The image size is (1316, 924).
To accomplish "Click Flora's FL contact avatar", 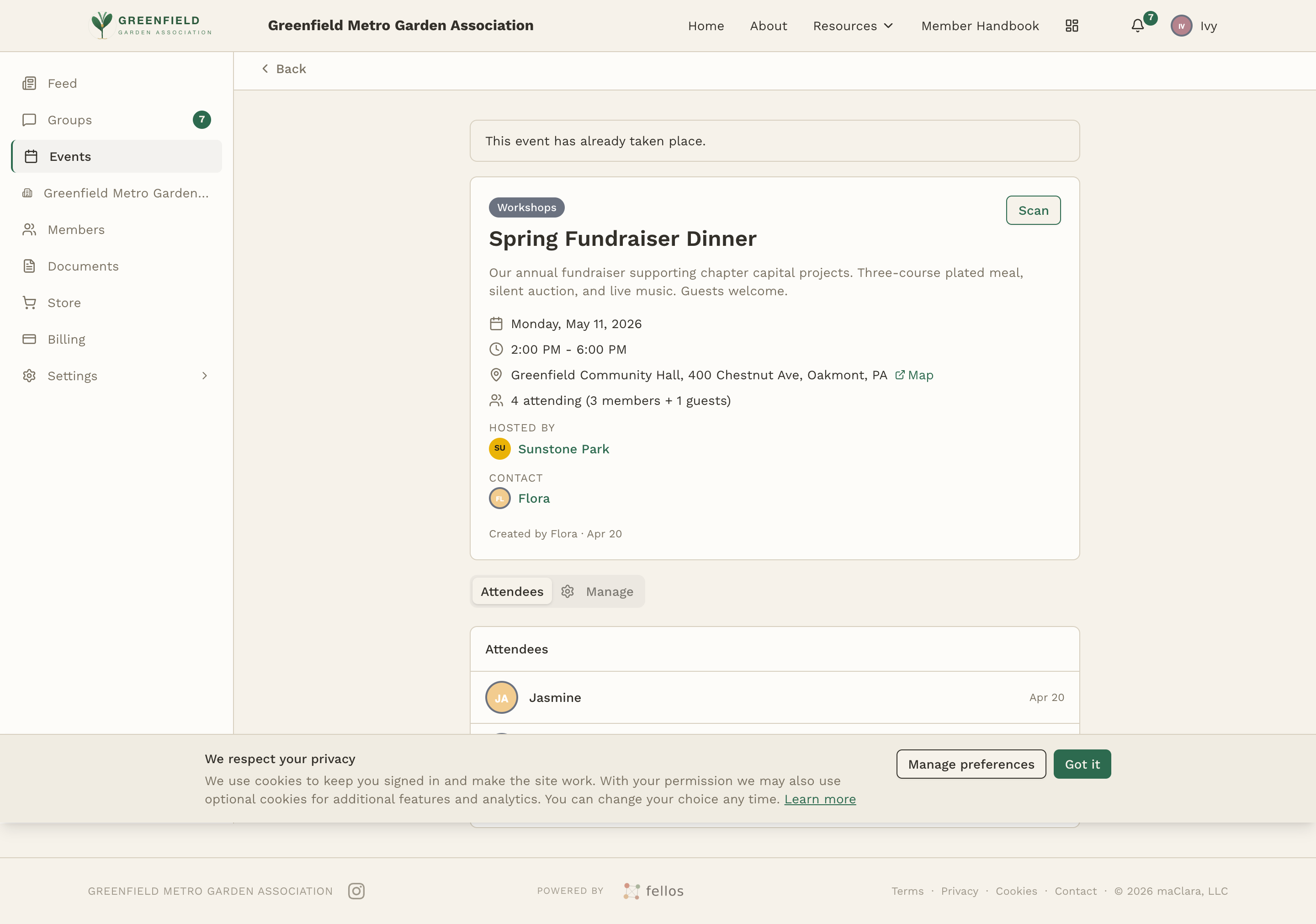I will pyautogui.click(x=500, y=498).
